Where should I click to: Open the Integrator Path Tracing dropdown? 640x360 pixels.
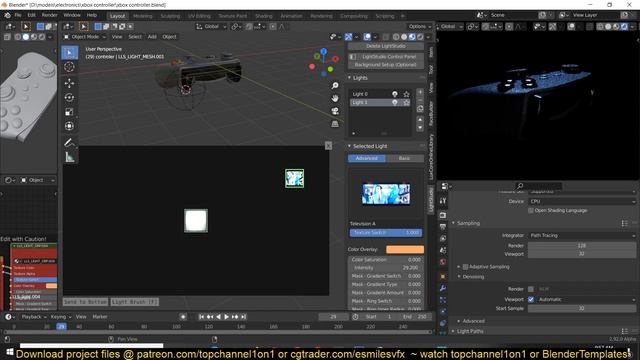[582, 236]
